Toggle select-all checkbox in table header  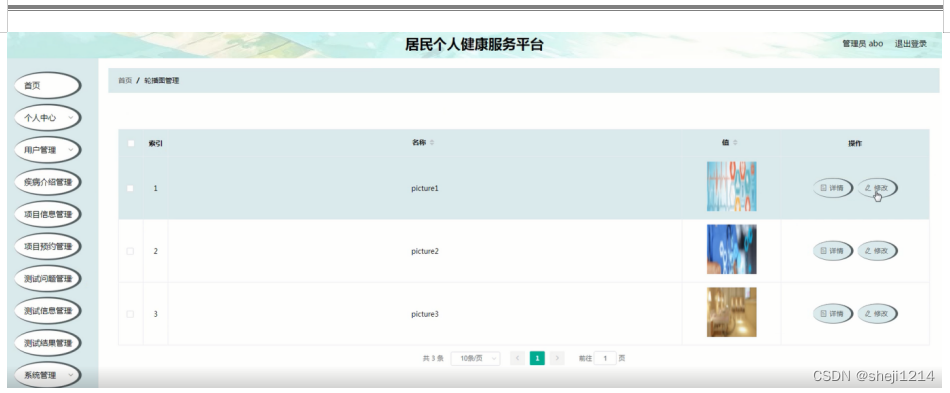(x=130, y=144)
